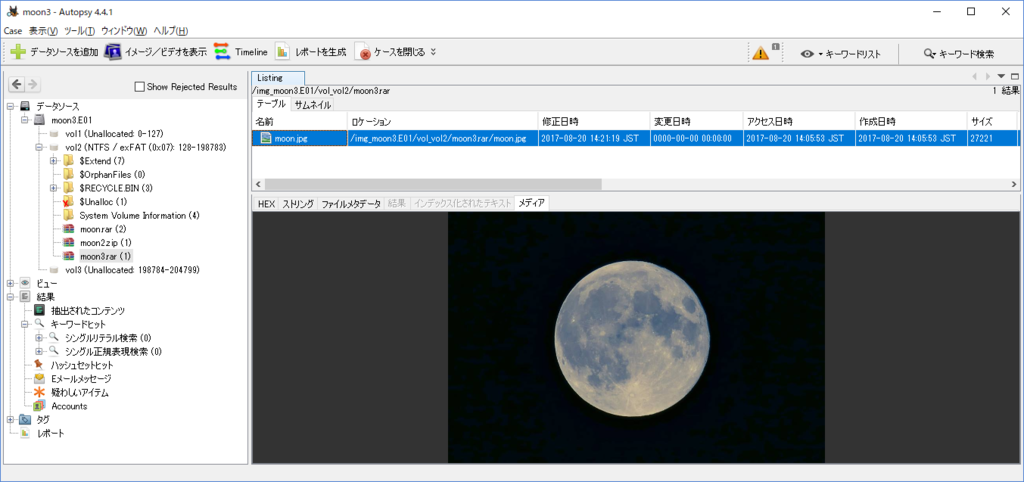
Task: Open the ツール(T) menu
Action: coord(80,31)
